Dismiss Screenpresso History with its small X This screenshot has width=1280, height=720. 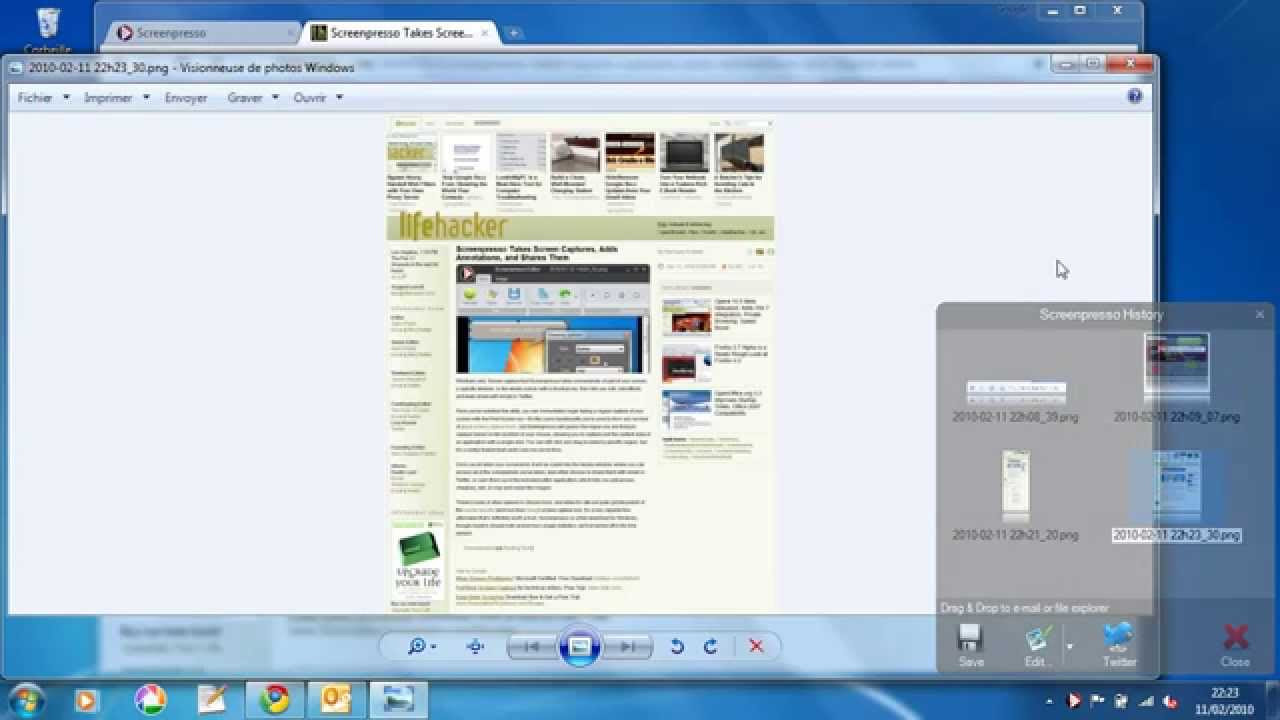click(1259, 314)
